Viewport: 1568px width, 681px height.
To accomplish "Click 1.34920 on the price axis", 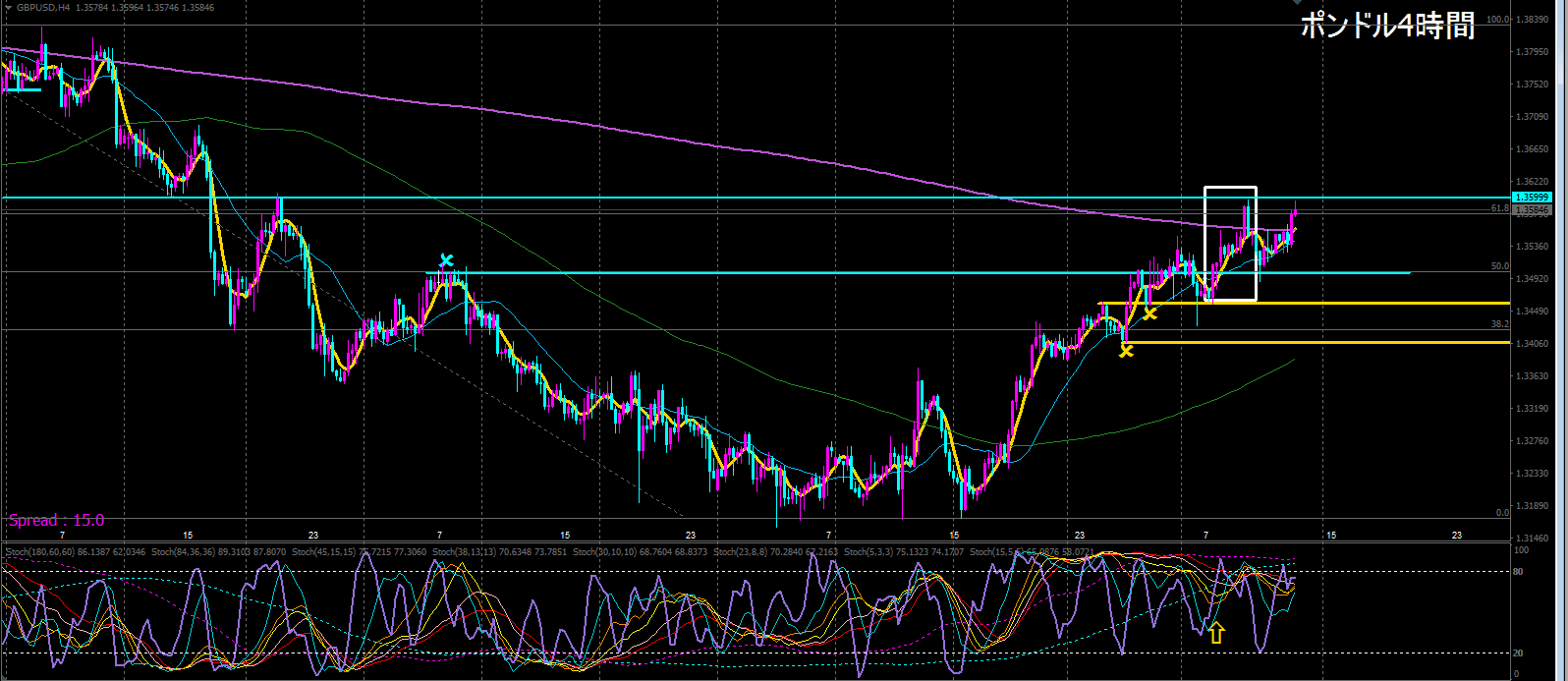I will pos(1534,279).
